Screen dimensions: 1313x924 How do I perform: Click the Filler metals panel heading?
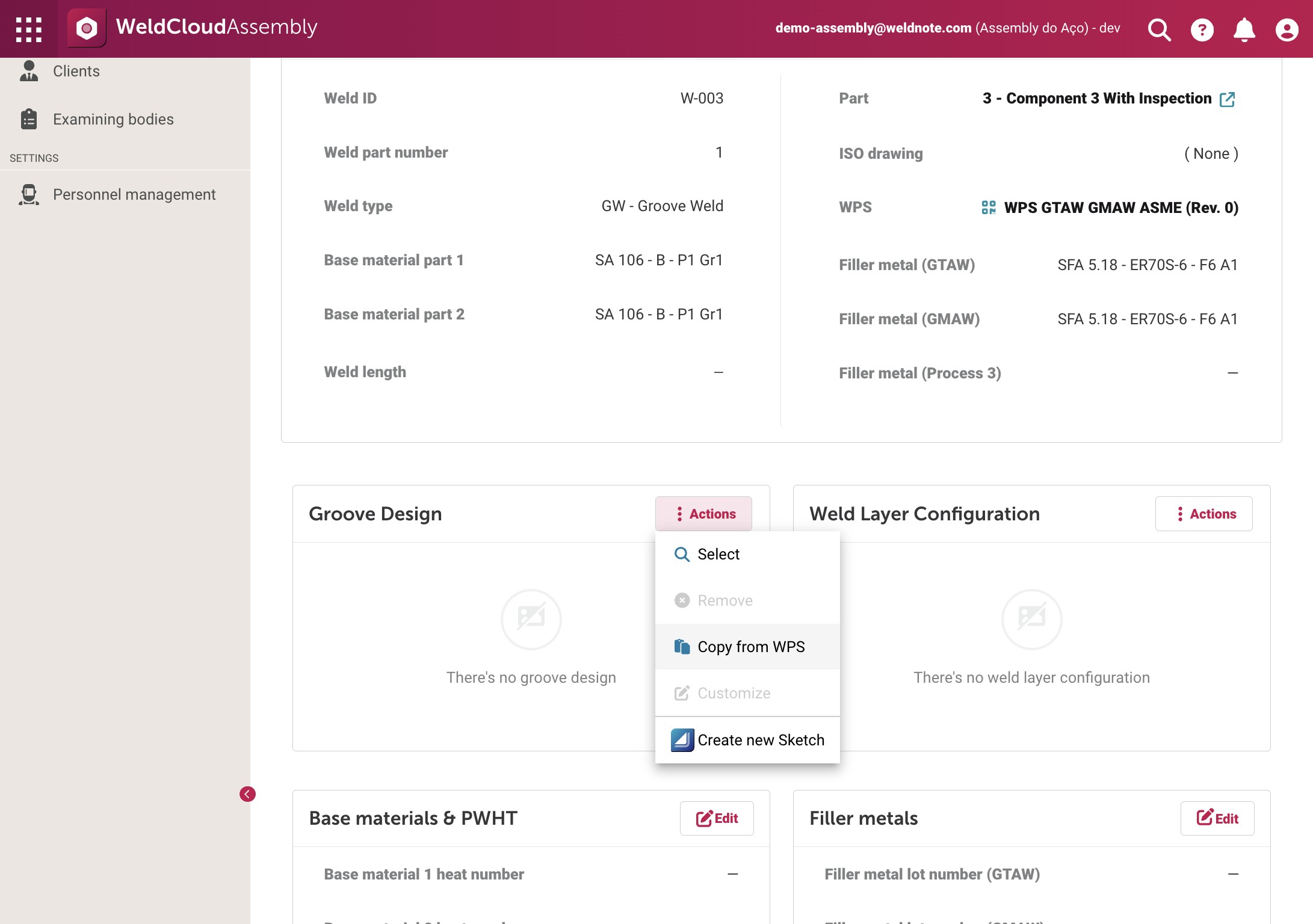pos(863,818)
